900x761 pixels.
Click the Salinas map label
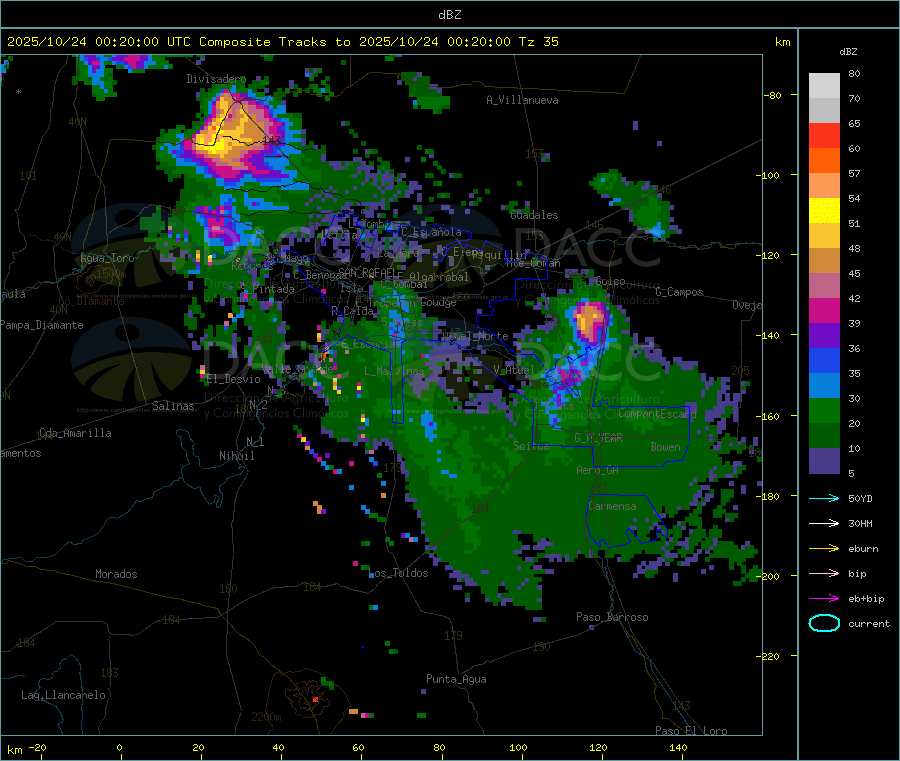[x=173, y=406]
